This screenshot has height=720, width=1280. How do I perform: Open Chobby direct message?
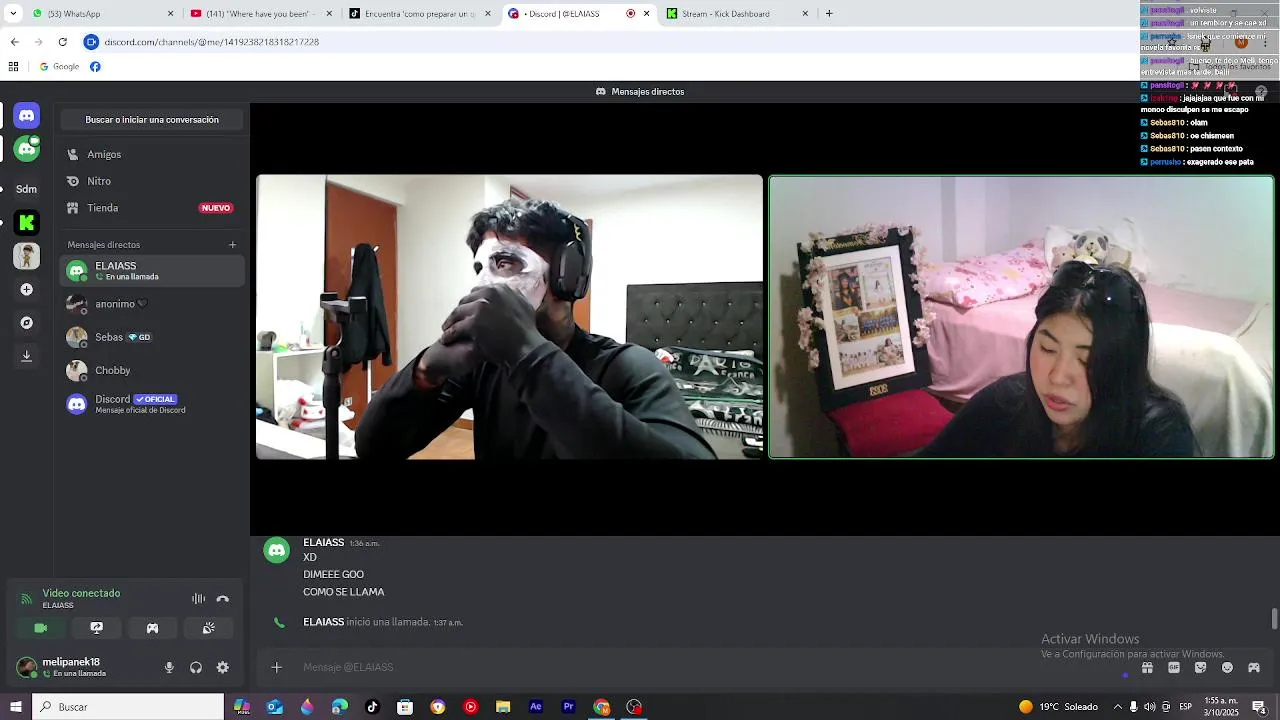152,370
